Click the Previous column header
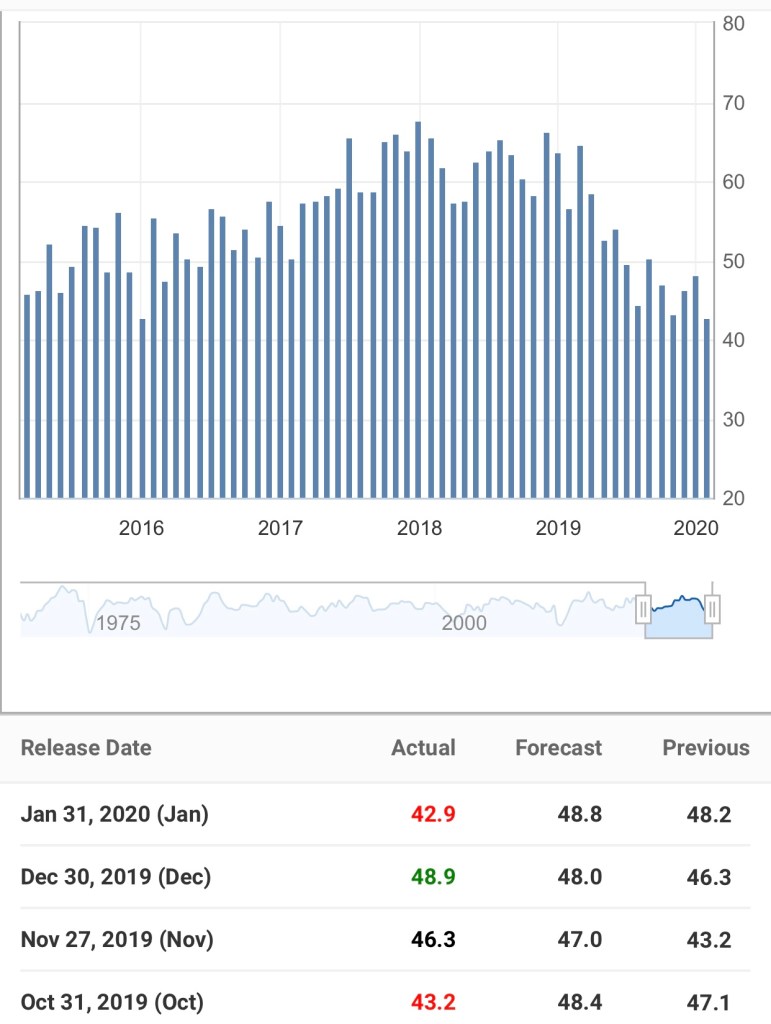The image size is (771, 1024). pos(705,748)
